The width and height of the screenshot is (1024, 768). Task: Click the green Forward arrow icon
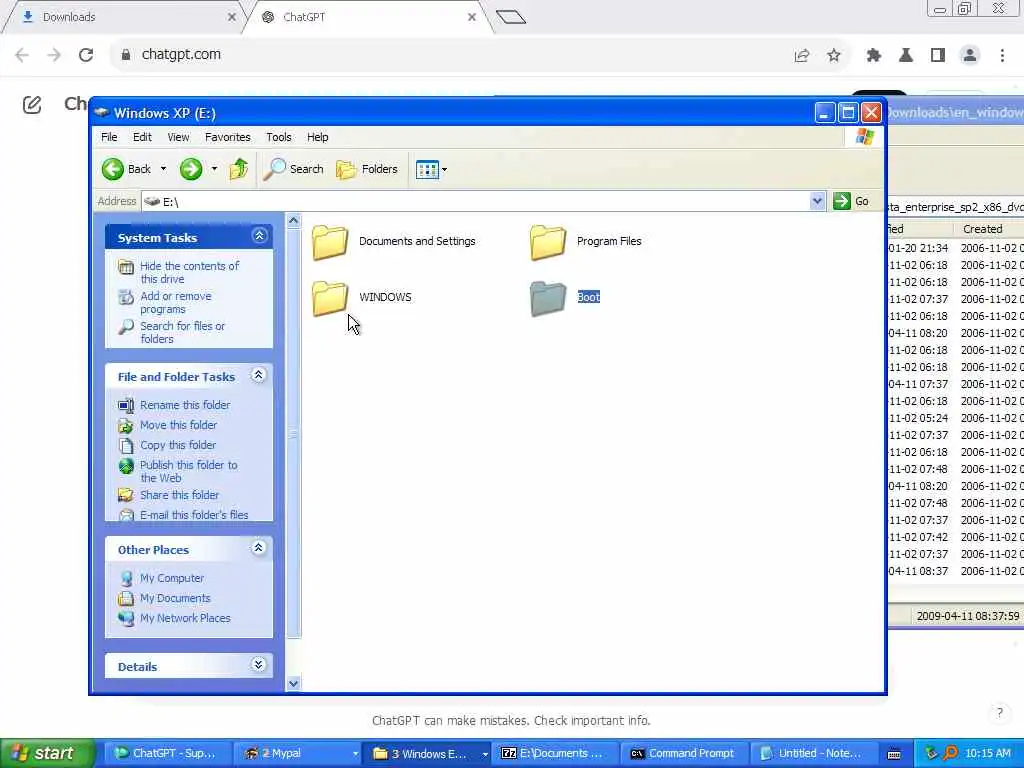click(191, 169)
